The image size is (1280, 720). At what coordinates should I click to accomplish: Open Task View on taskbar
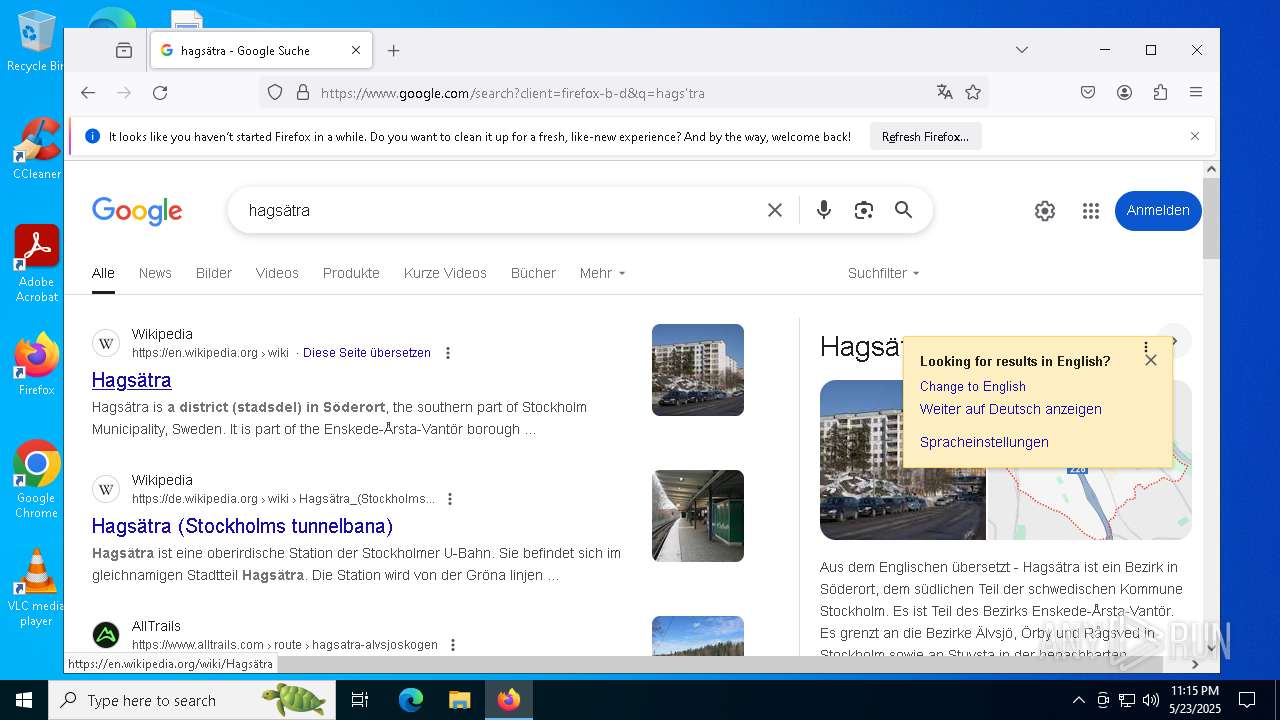pos(360,700)
